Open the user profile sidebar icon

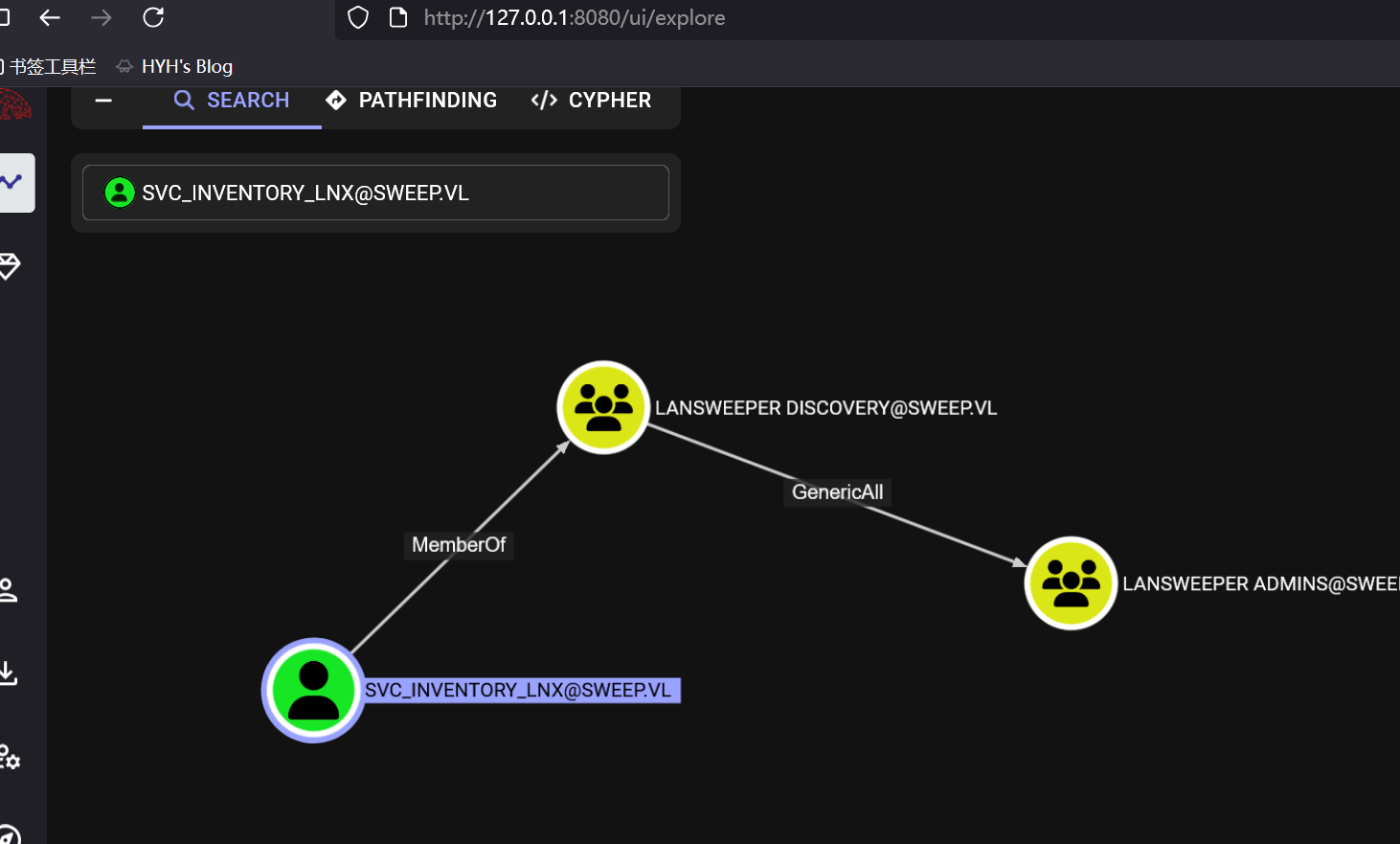click(9, 589)
